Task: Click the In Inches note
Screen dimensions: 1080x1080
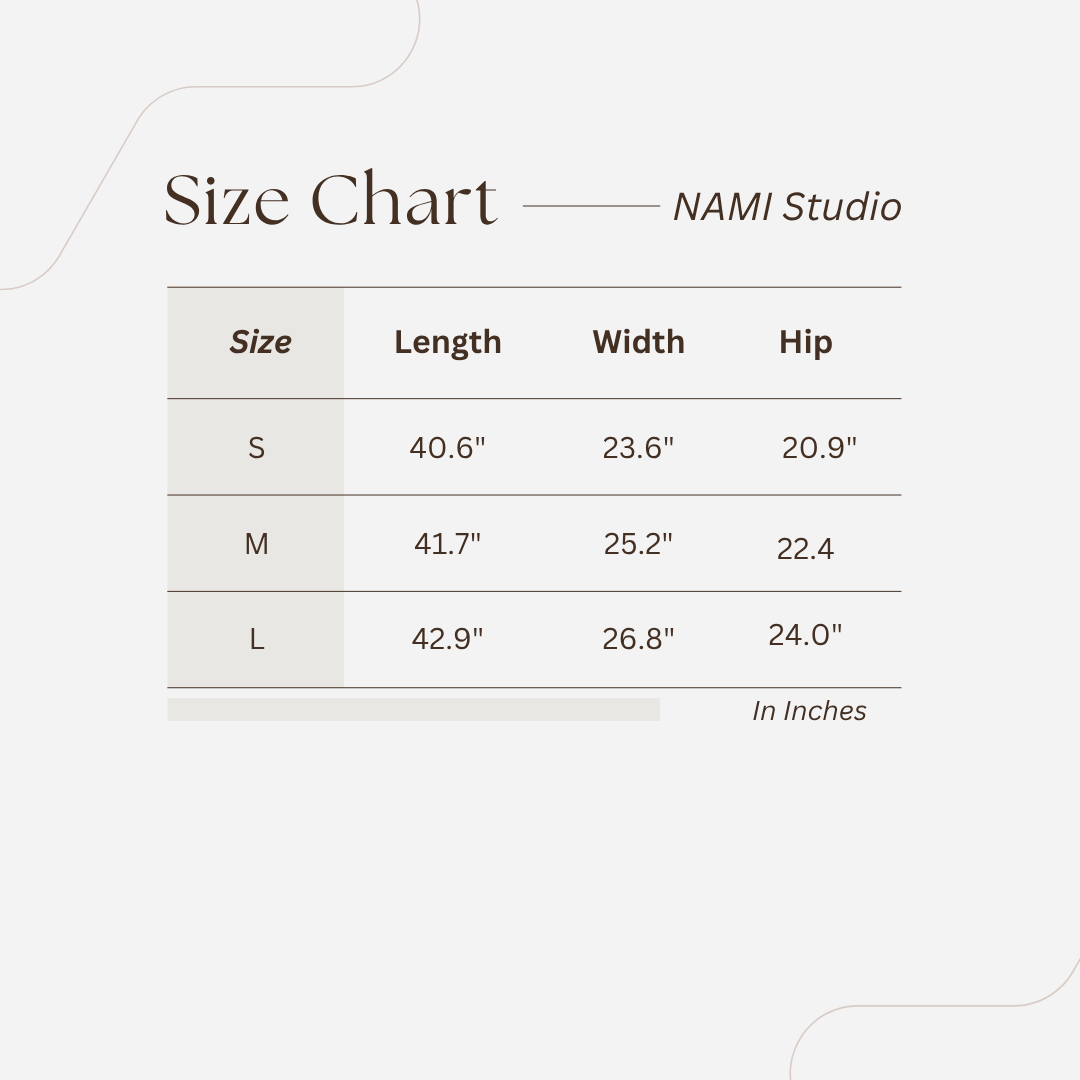Action: pyautogui.click(x=809, y=711)
